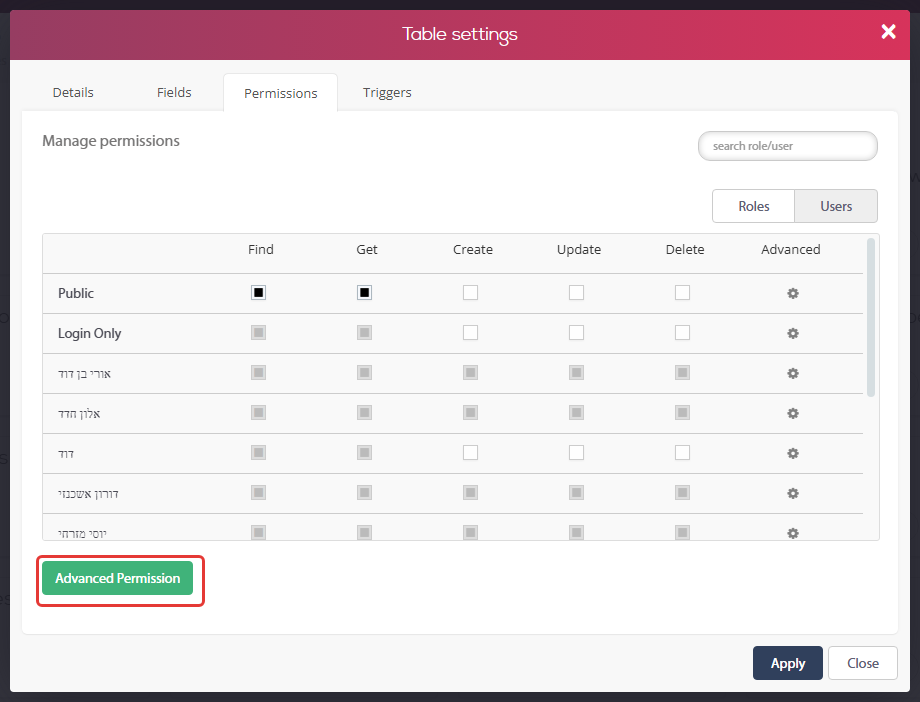Screen dimensions: 920x702
Task: Open advanced settings gear for Login Only row
Action: 793,333
